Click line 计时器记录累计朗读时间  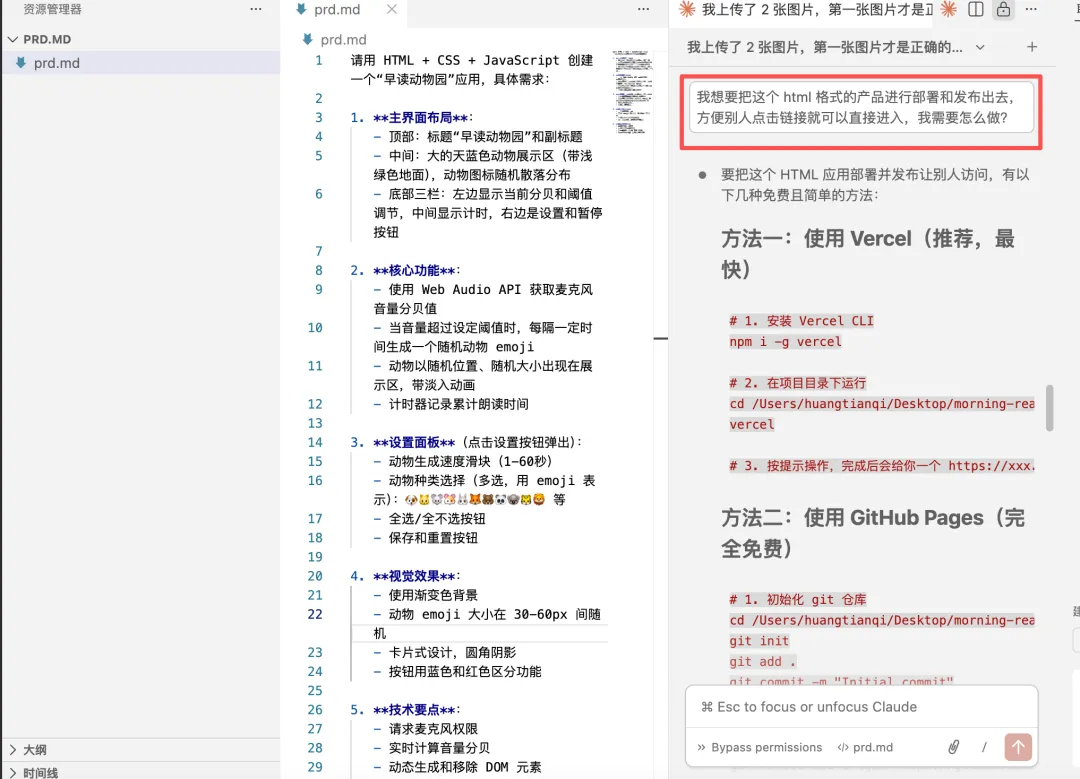[451, 404]
